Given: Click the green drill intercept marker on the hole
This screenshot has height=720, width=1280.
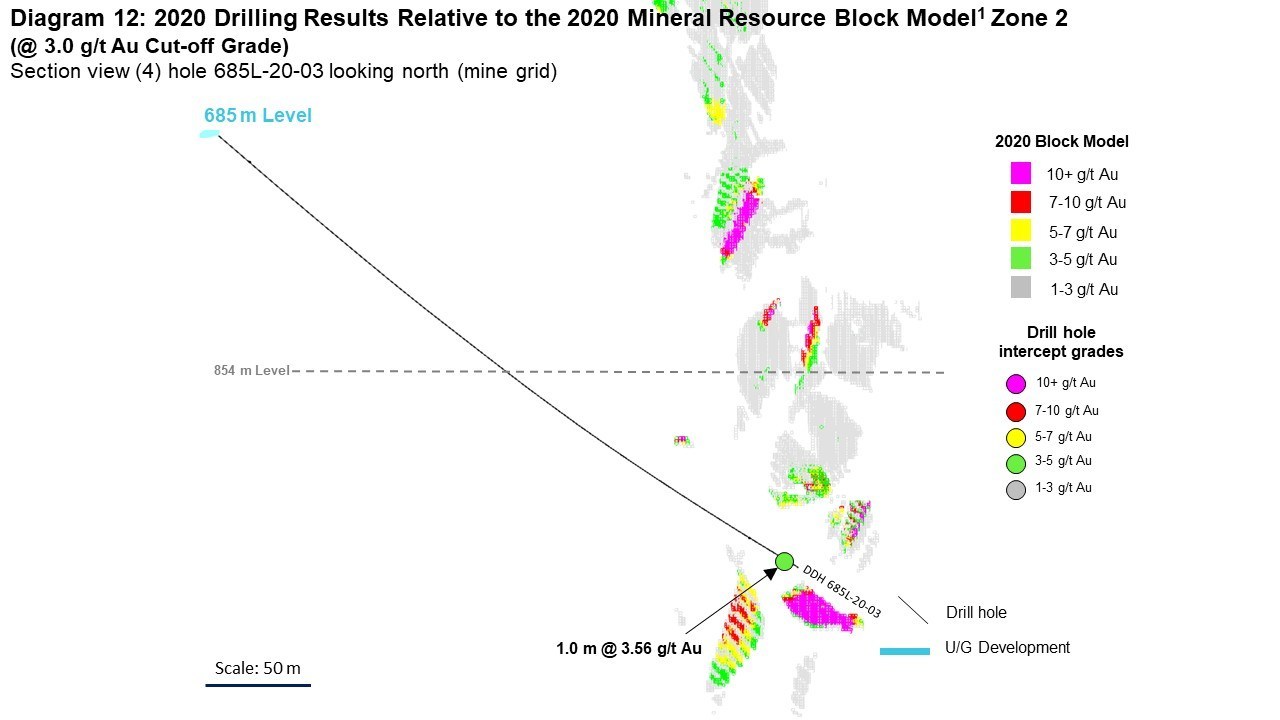Looking at the screenshot, I should pyautogui.click(x=784, y=561).
